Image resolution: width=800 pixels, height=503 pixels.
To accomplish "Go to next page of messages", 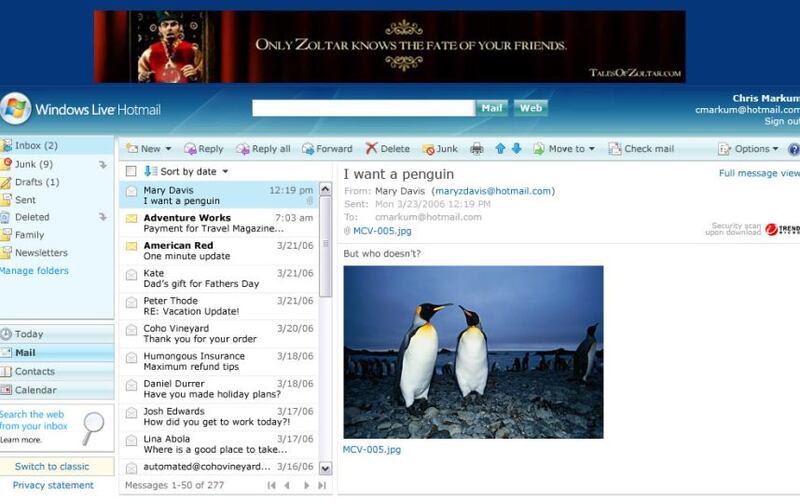I will (x=306, y=485).
